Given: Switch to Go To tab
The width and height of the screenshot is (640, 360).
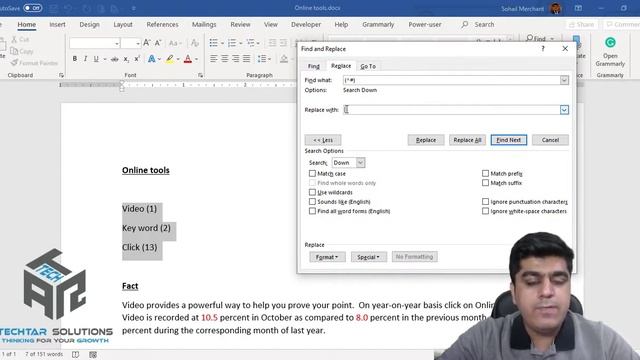Looking at the screenshot, I should [x=368, y=66].
